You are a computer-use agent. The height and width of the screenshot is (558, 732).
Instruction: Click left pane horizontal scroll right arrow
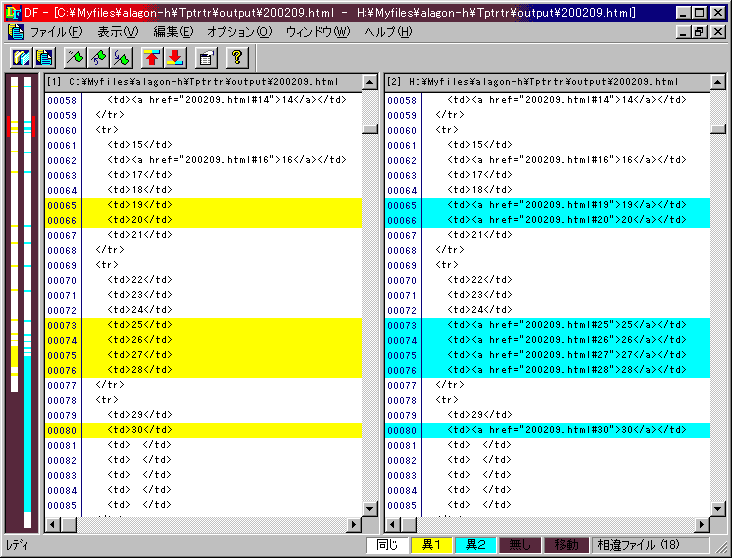[x=354, y=525]
